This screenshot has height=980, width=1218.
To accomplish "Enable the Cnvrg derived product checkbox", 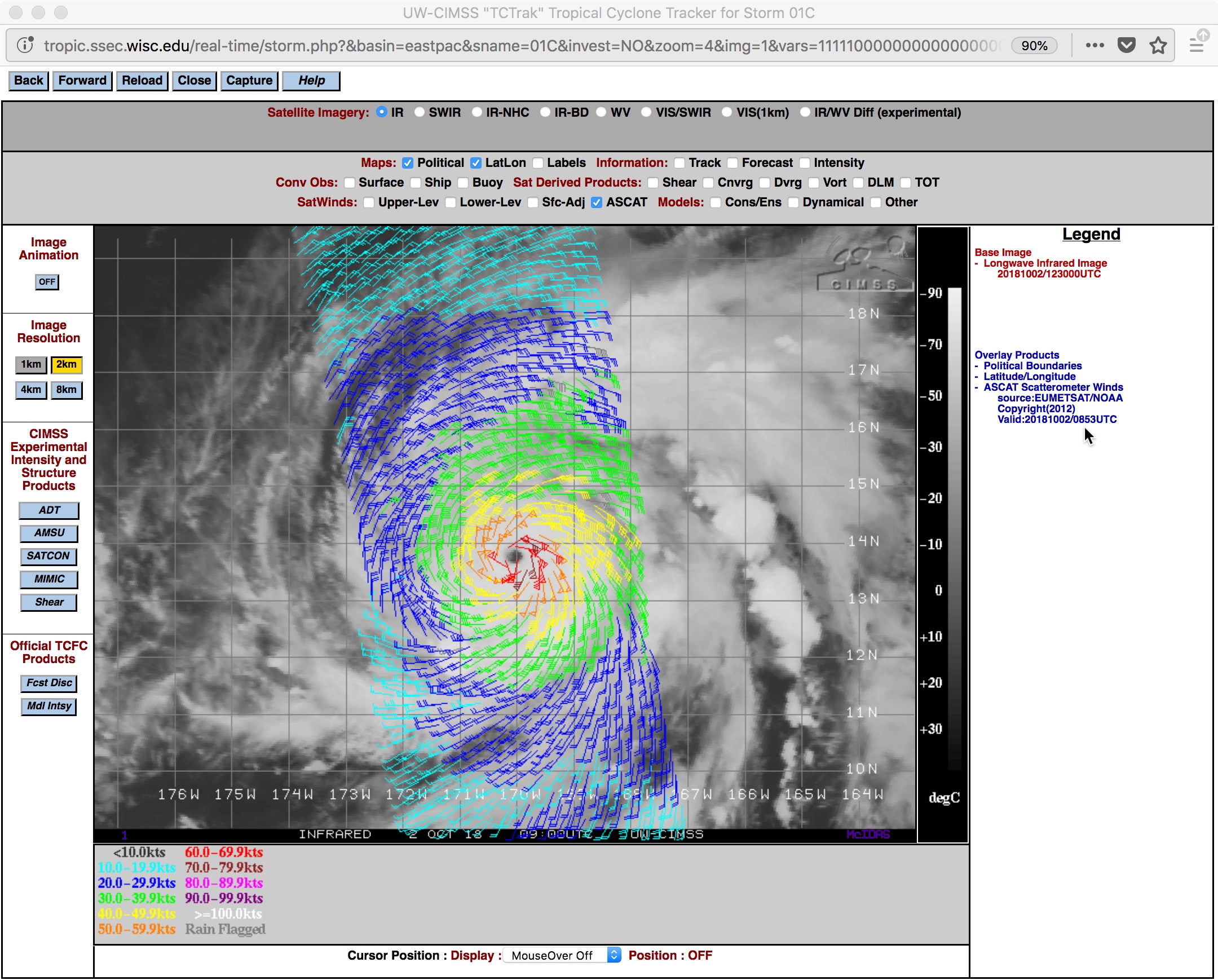I will pyautogui.click(x=708, y=183).
